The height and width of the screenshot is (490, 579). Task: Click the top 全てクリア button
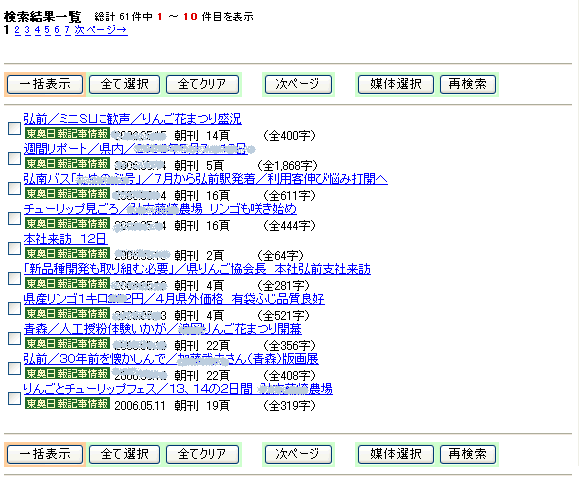click(x=202, y=84)
